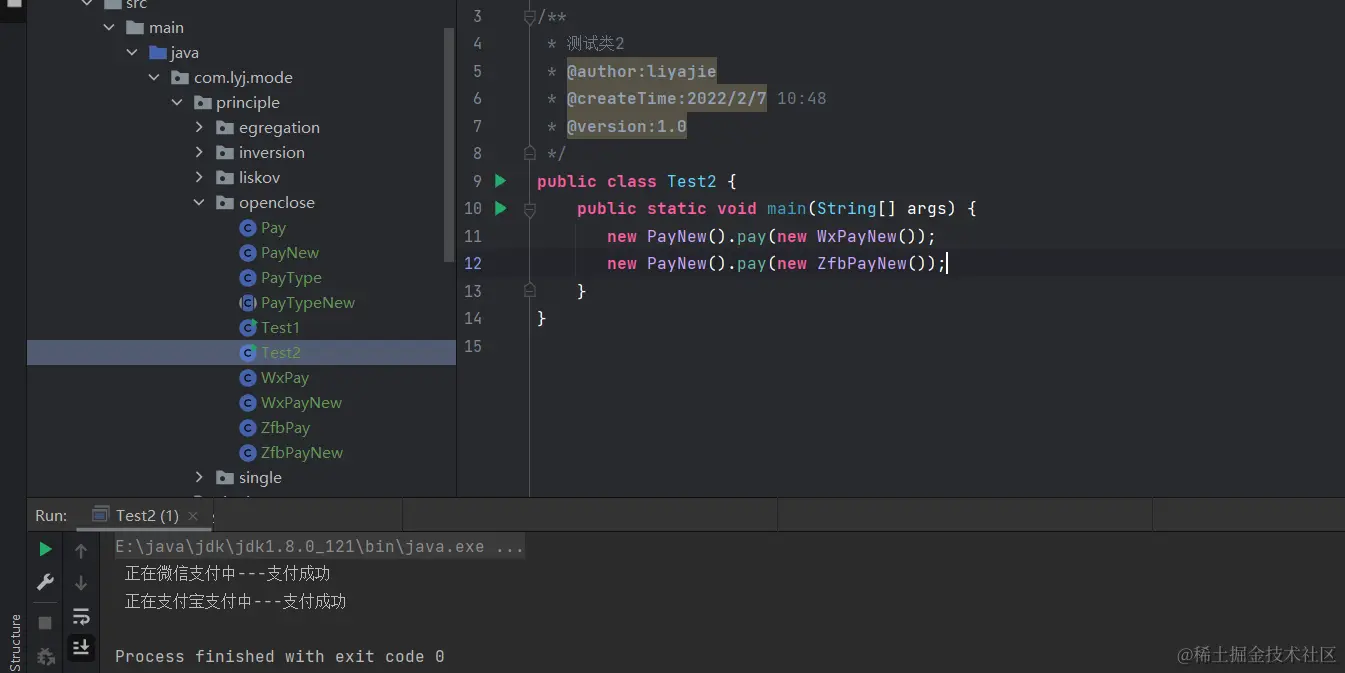The width and height of the screenshot is (1345, 673).
Task: Click the @version:1.0 comment tag
Action: [x=627, y=126]
